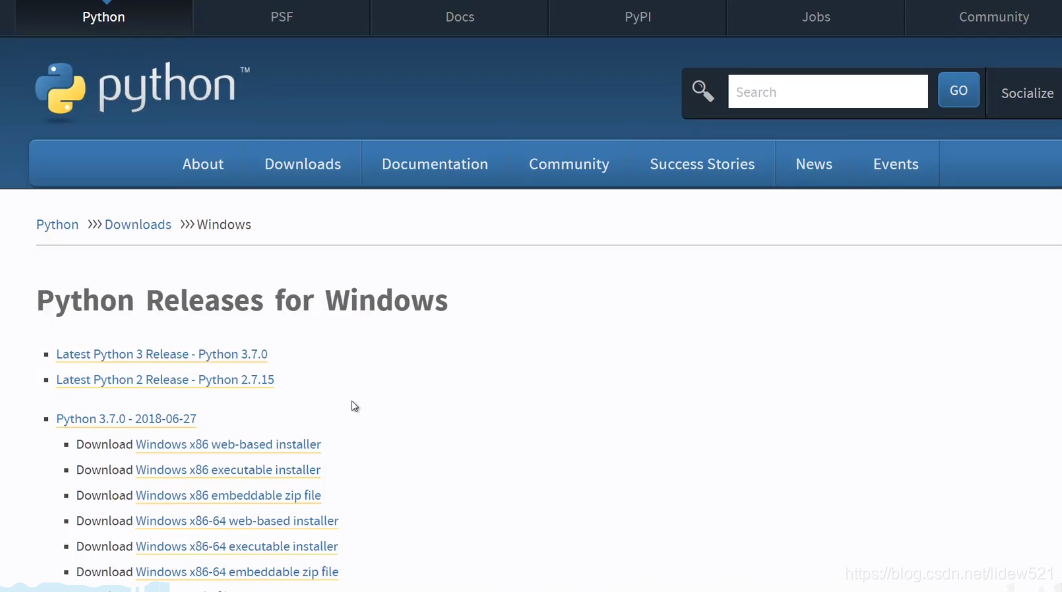The image size is (1062, 592).
Task: Download Windows x86 web-based installer
Action: click(x=228, y=444)
